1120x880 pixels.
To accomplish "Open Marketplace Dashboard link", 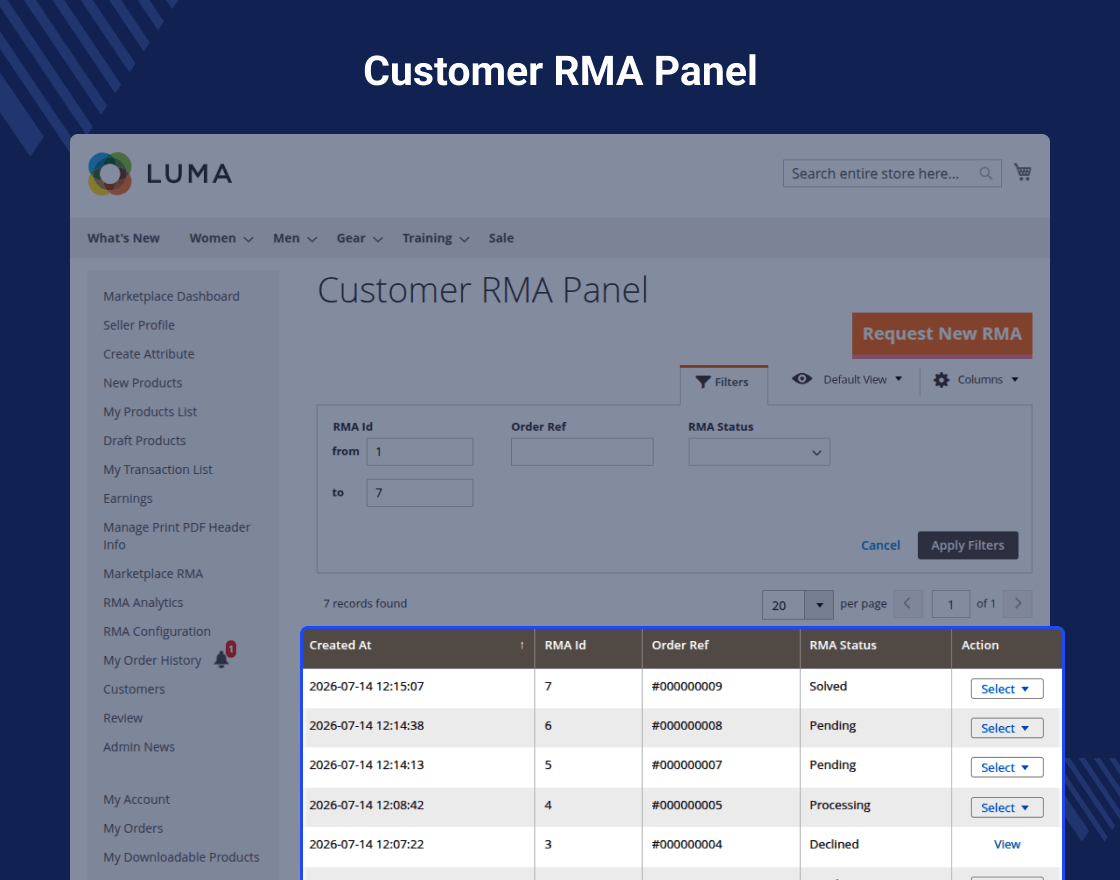I will tap(171, 296).
